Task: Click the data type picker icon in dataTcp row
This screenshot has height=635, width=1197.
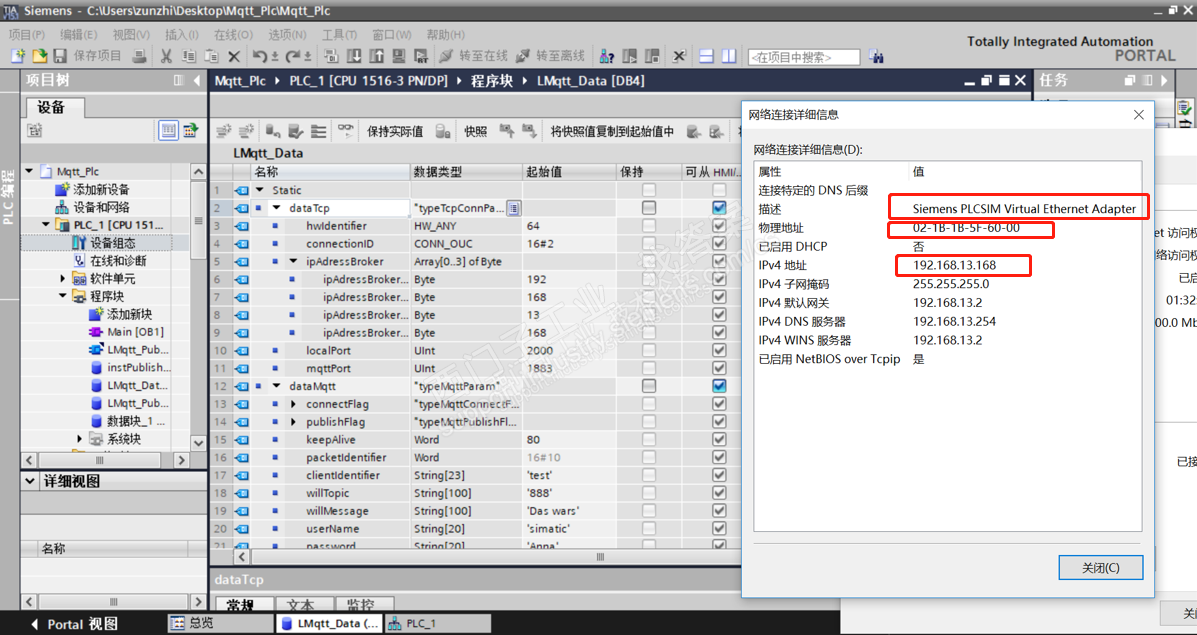Action: tap(515, 208)
